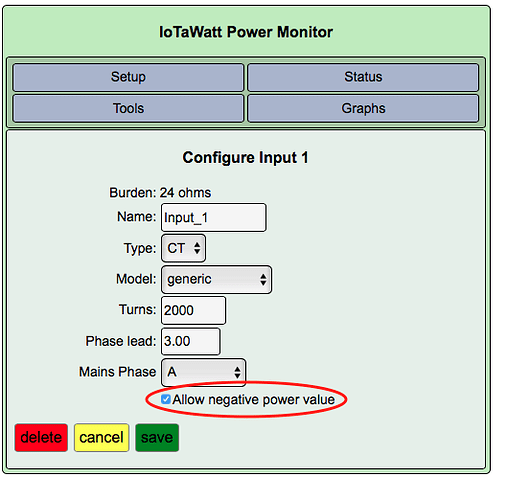Uncheck Allow negative power value checkbox

point(166,399)
